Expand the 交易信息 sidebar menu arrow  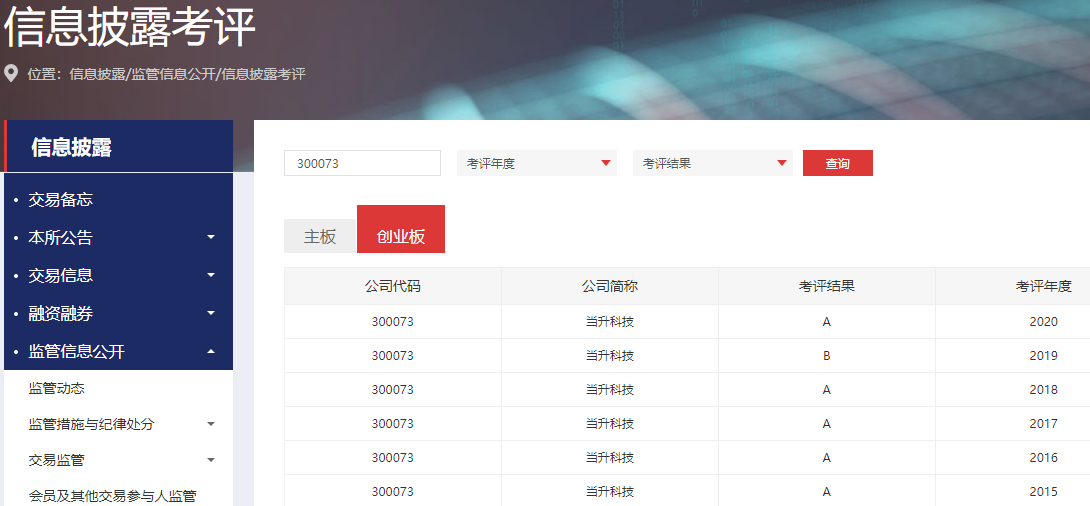210,276
